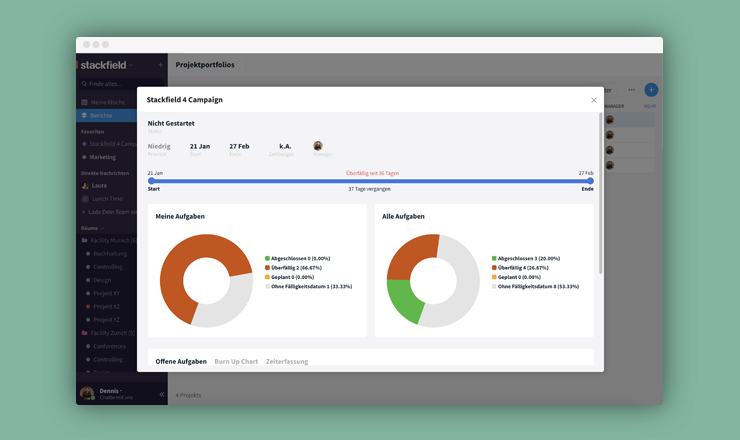Open the stackfield organization dropdown
The width and height of the screenshot is (740, 440).
(x=131, y=65)
